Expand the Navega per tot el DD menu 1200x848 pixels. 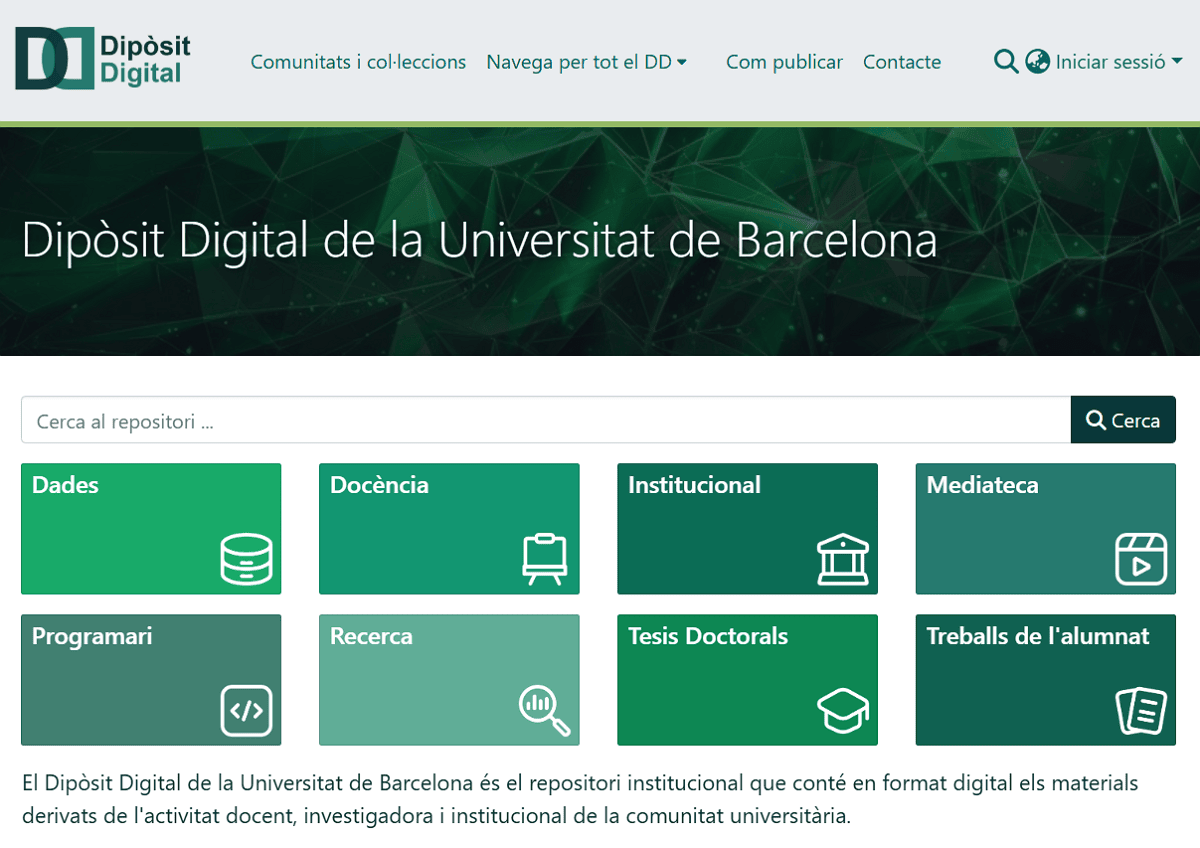click(x=586, y=62)
